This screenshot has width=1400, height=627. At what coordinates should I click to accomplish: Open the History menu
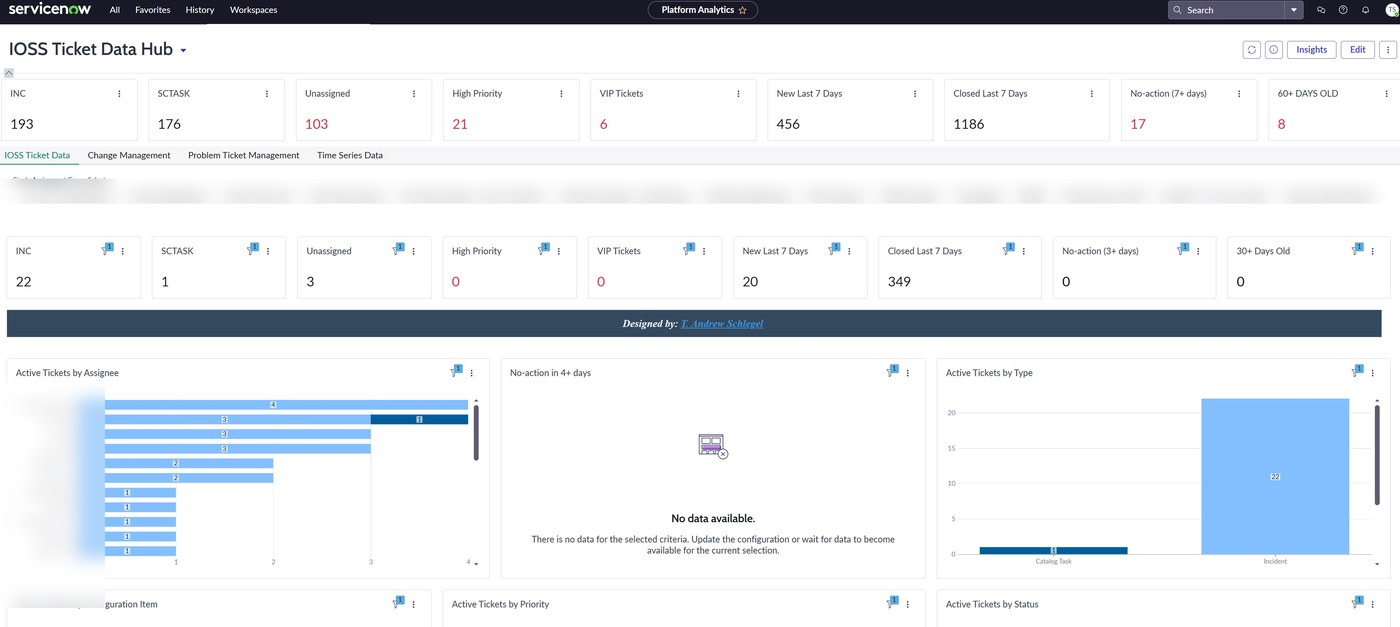click(200, 10)
